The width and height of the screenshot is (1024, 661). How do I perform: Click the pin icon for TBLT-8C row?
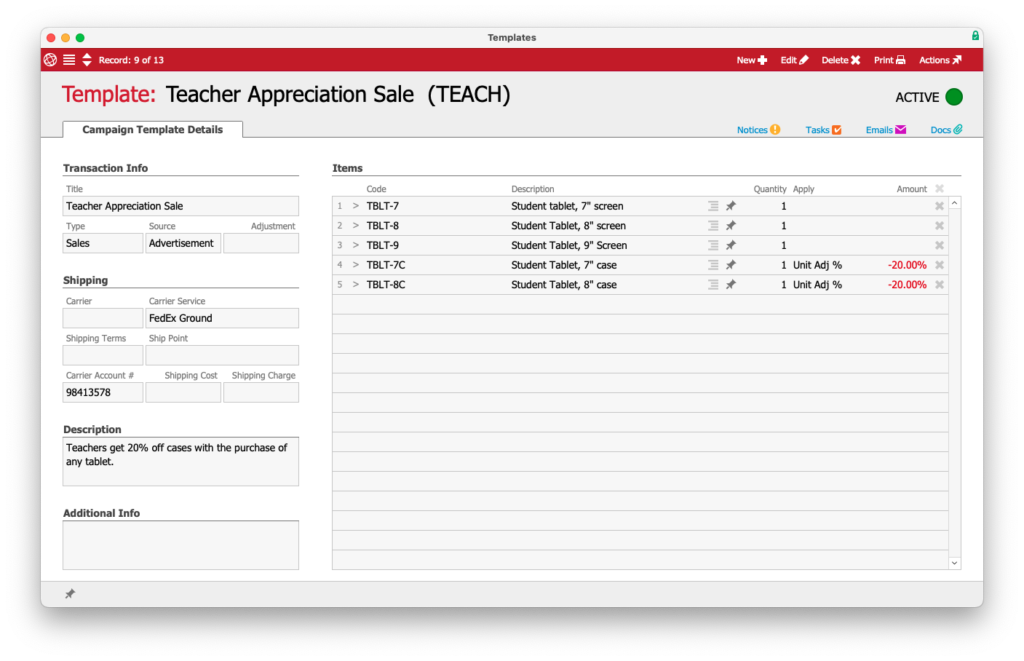point(731,285)
